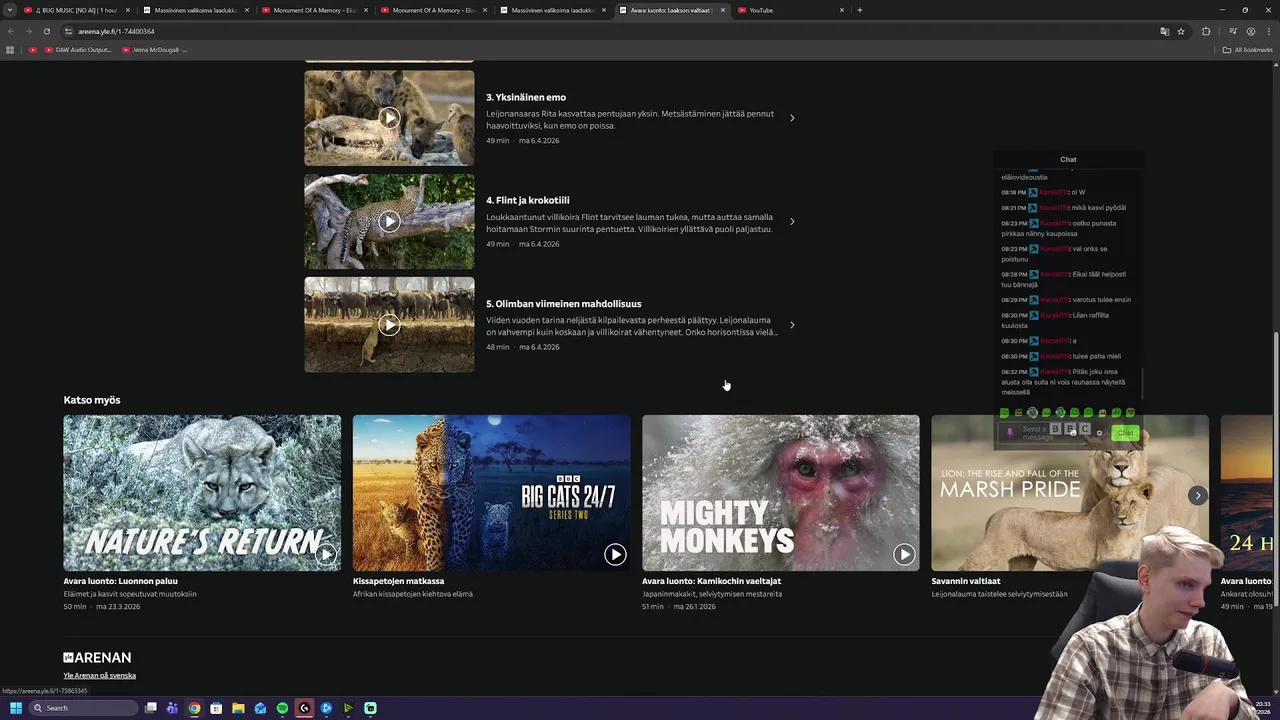Open chevron arrow next to Flint ja krokotiili

(792, 221)
